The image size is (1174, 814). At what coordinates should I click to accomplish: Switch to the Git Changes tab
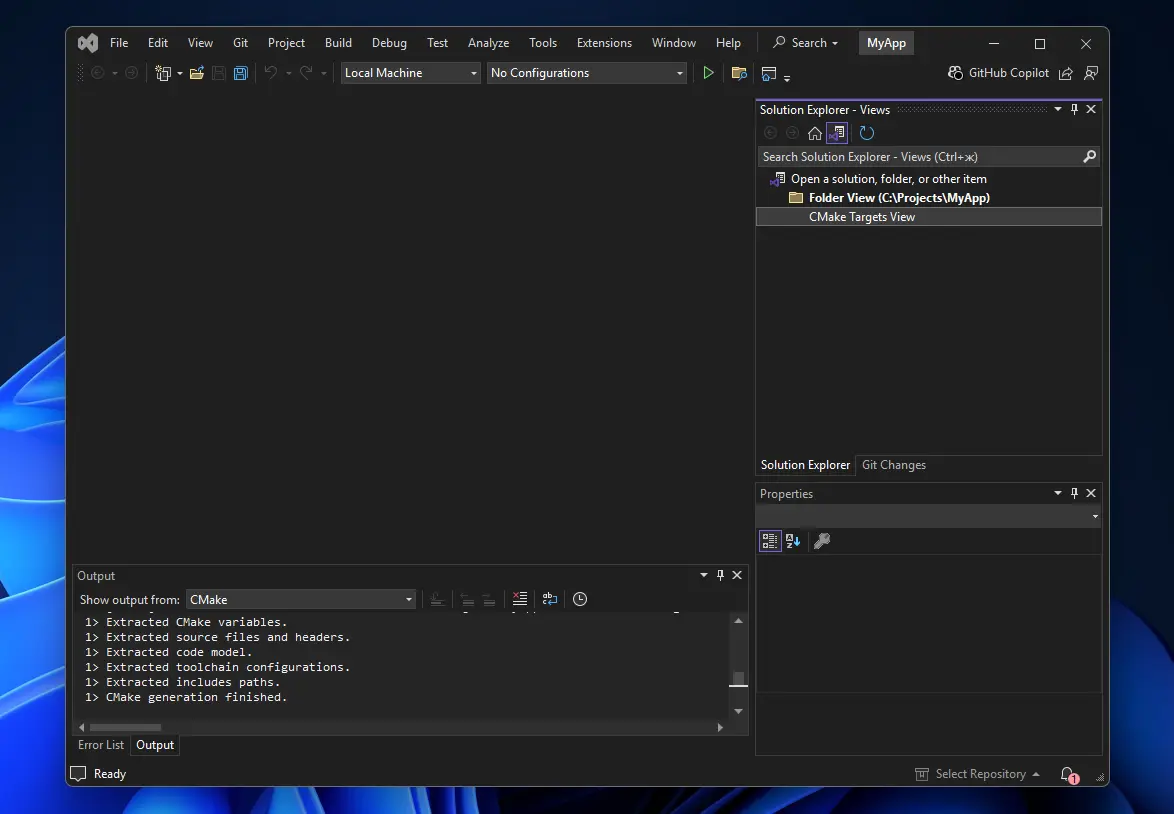893,464
